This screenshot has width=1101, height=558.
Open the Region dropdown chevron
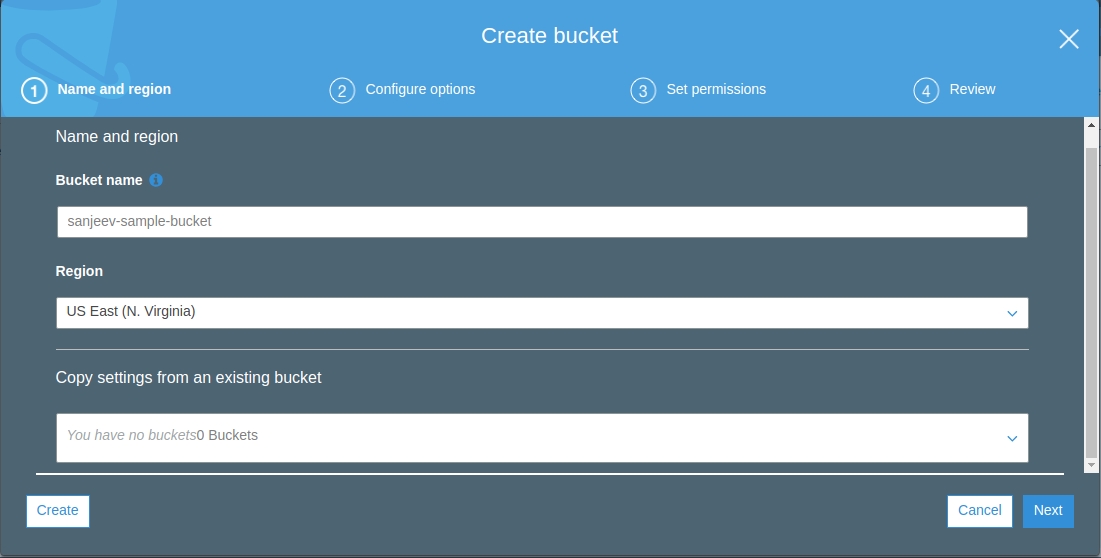tap(1012, 314)
